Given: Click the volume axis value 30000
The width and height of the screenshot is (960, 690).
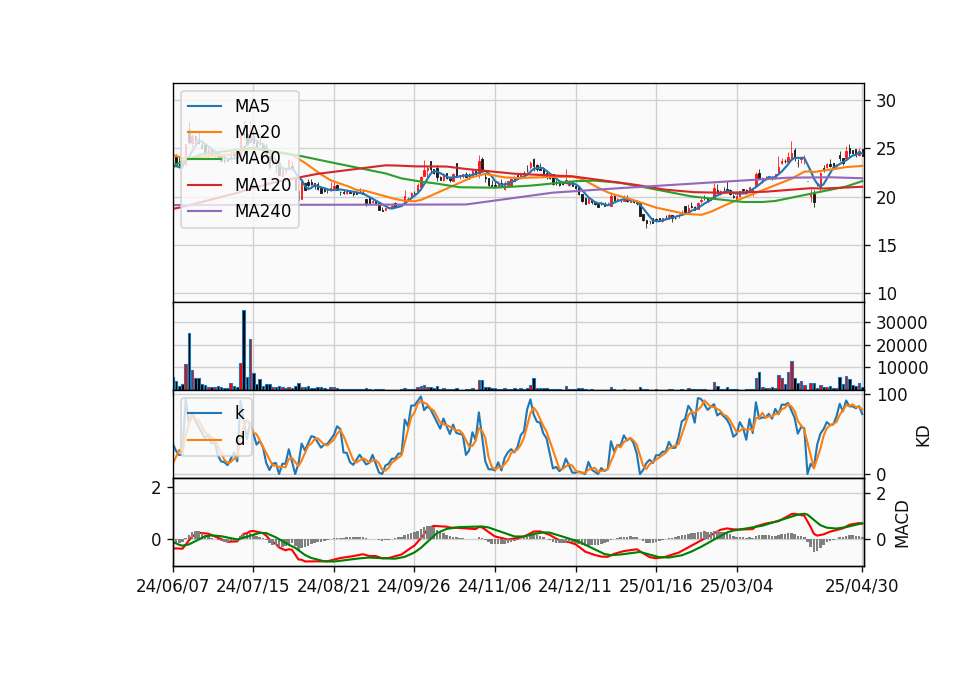Looking at the screenshot, I should 901,323.
